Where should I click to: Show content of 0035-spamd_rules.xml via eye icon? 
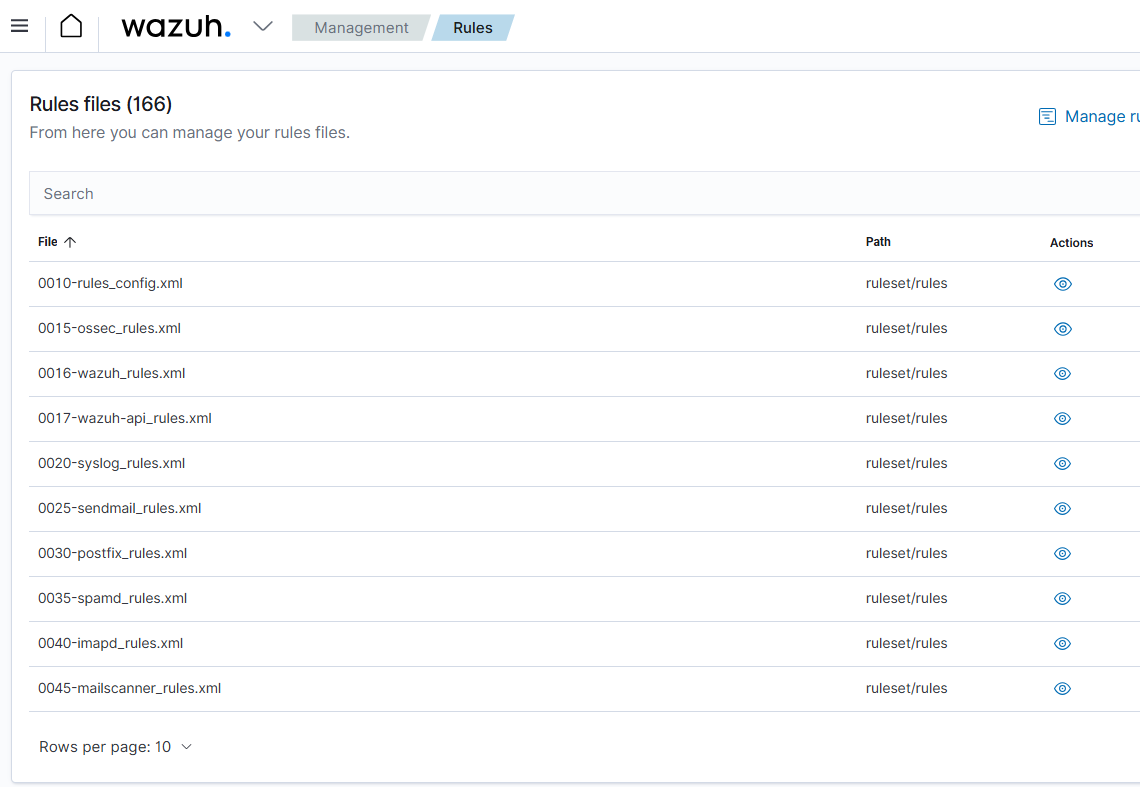click(x=1062, y=599)
